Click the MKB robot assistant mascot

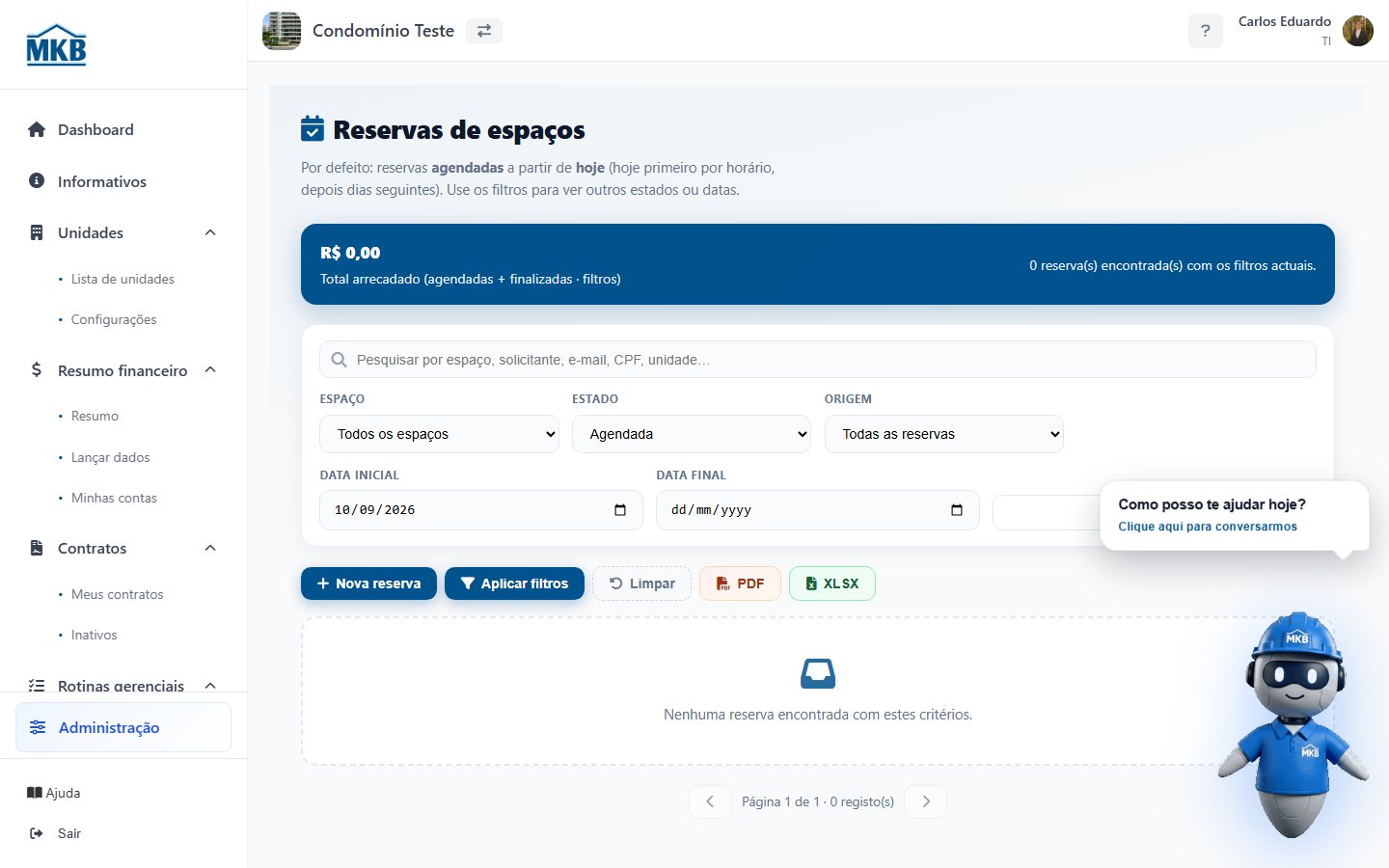[x=1294, y=725]
